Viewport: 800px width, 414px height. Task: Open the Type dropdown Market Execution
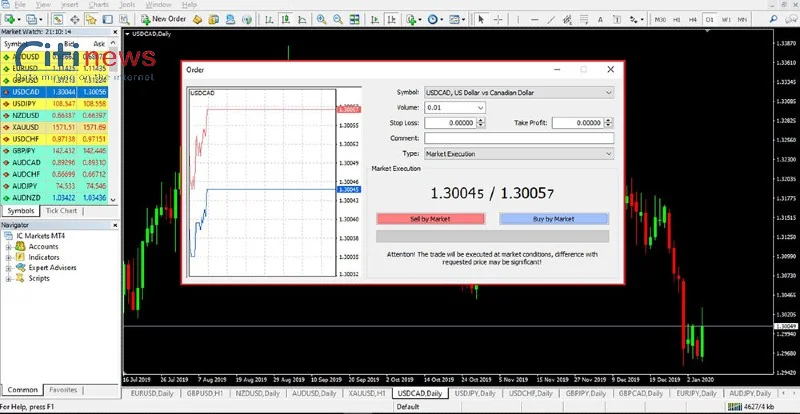pyautogui.click(x=519, y=154)
